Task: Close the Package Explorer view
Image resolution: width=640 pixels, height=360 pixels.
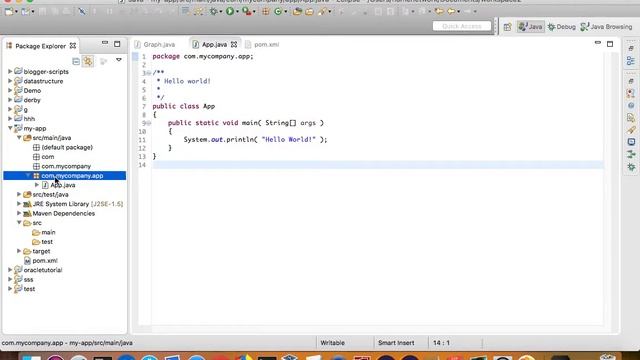Action: coord(73,46)
